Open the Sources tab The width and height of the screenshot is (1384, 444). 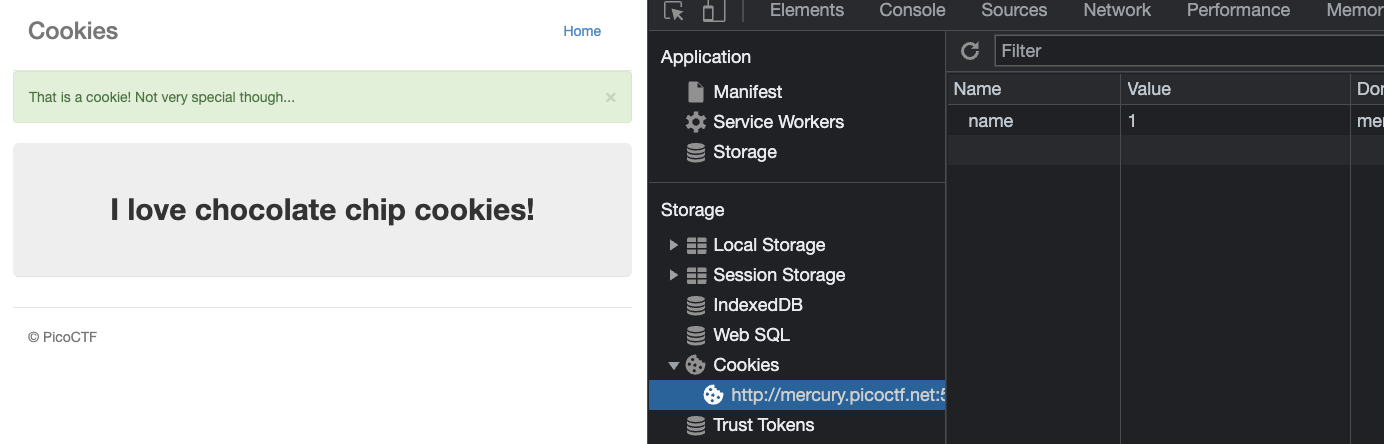coord(1014,11)
